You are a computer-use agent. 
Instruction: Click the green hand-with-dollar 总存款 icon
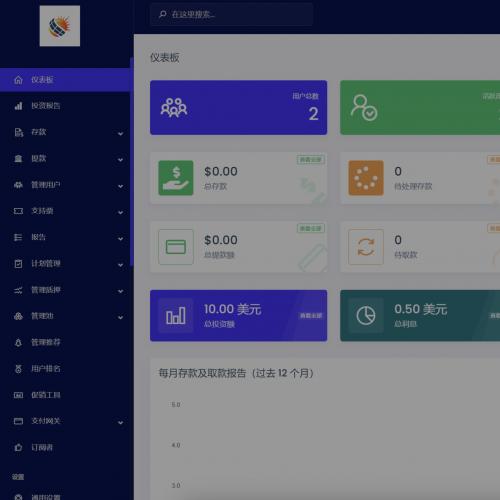click(x=176, y=178)
